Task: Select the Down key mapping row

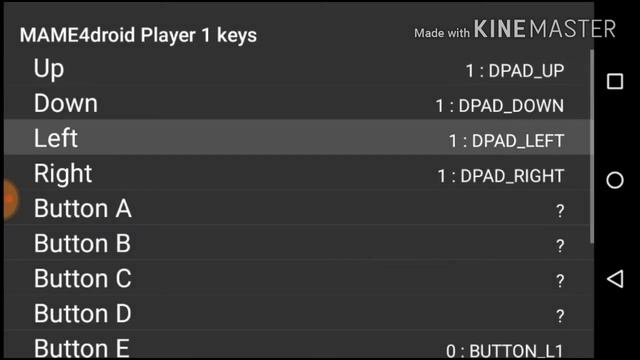Action: [x=298, y=102]
